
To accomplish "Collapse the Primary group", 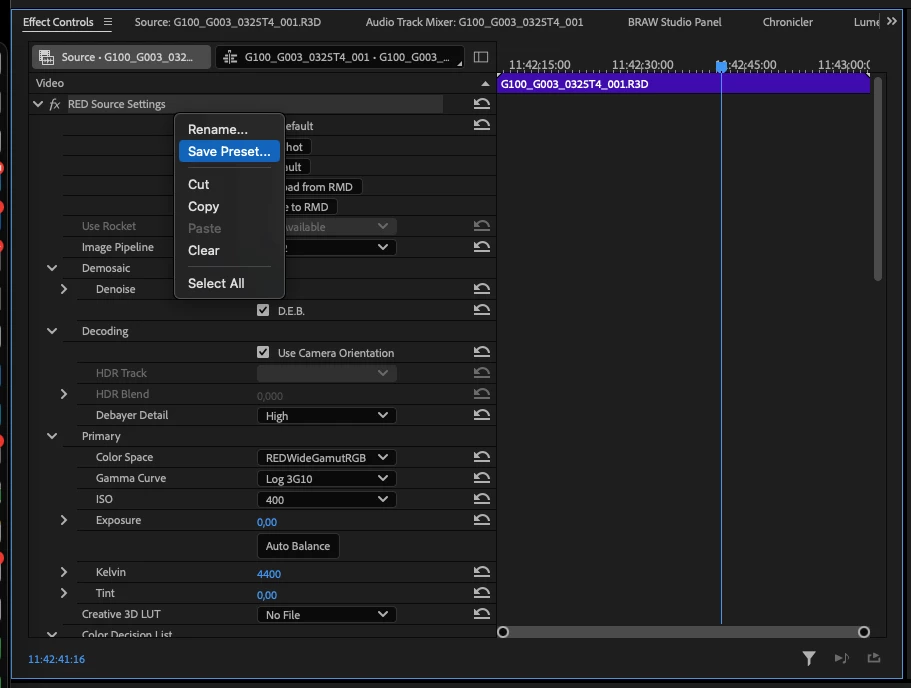I will pos(52,436).
